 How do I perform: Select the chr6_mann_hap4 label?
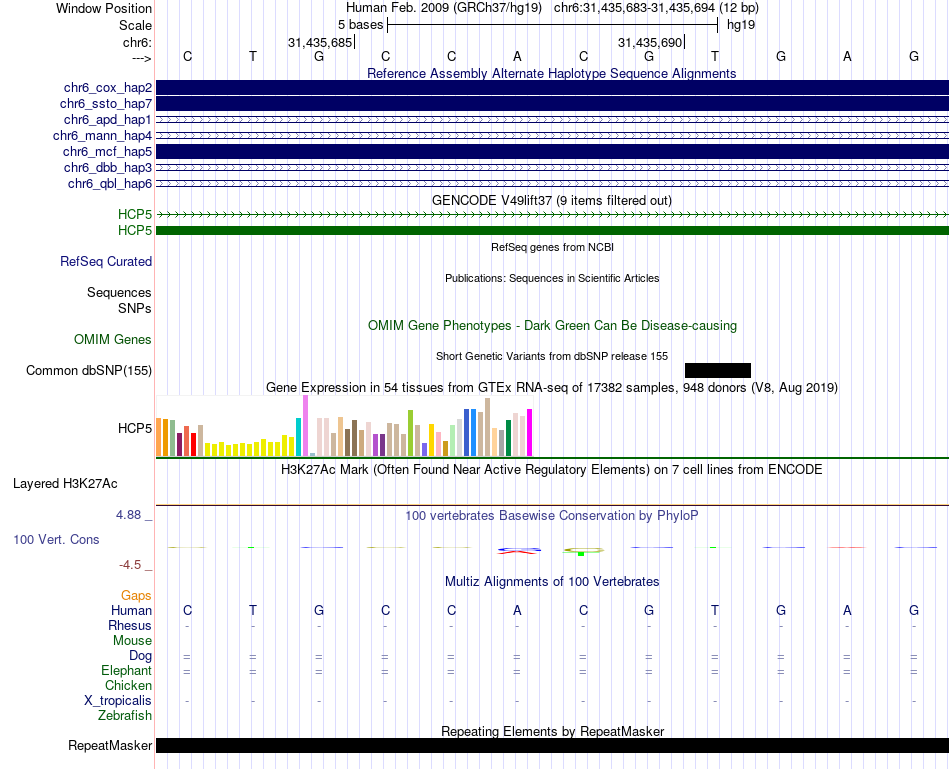point(102,135)
